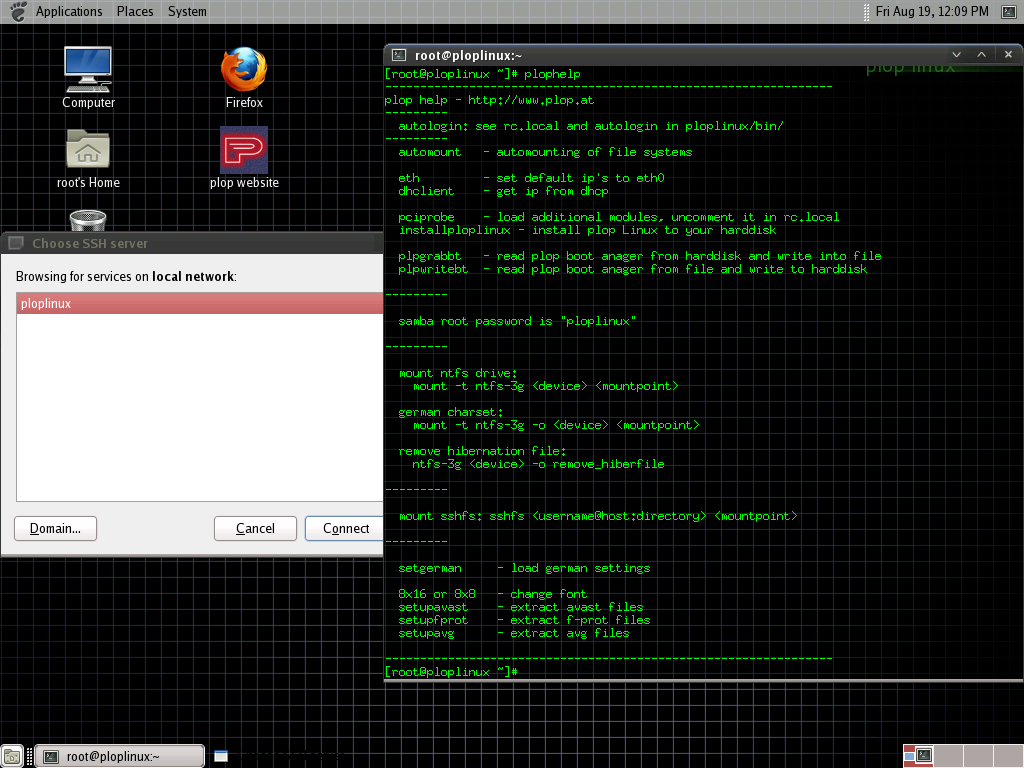The height and width of the screenshot is (768, 1024).
Task: Select the ploplinux entry in the services list
Action: [200, 304]
